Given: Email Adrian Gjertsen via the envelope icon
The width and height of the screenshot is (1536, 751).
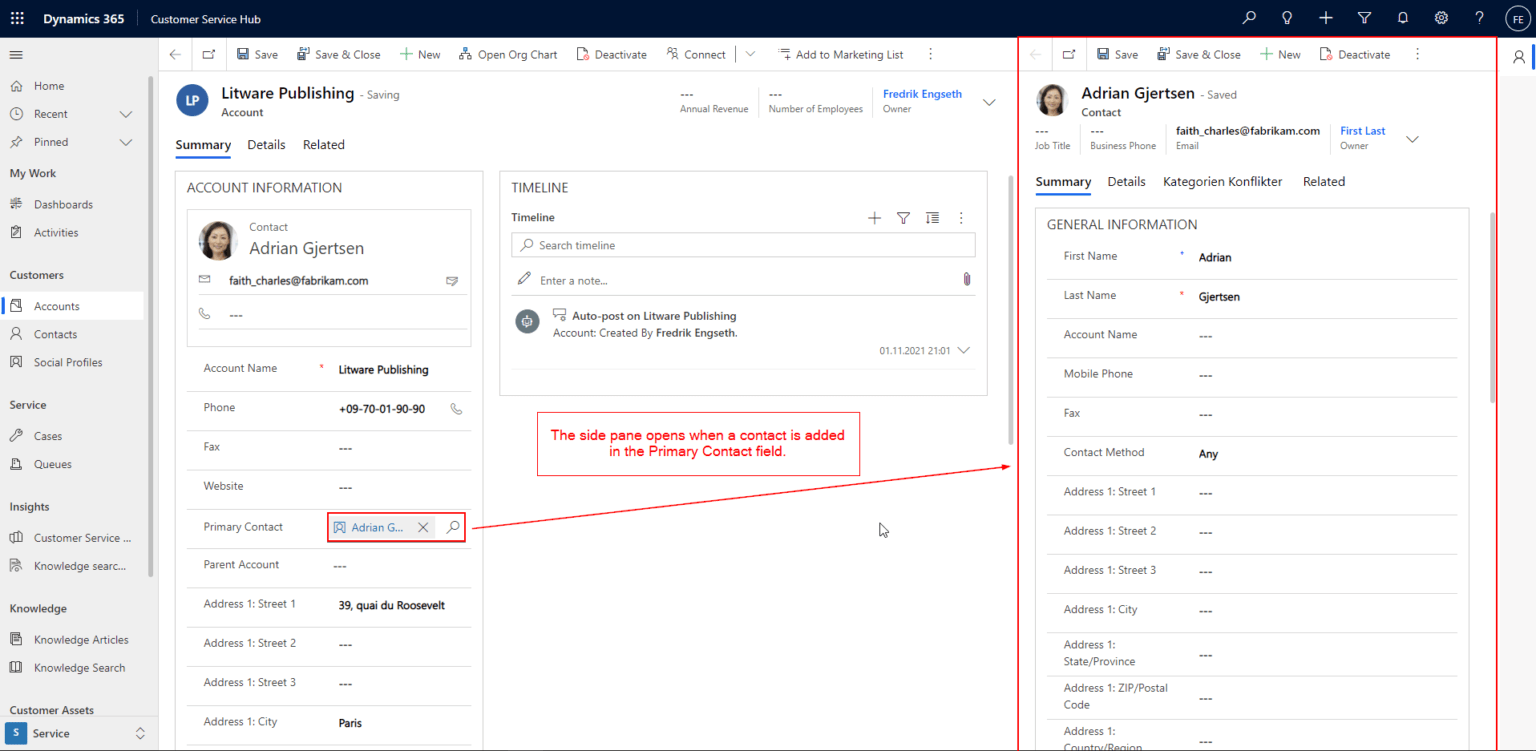Looking at the screenshot, I should 452,280.
